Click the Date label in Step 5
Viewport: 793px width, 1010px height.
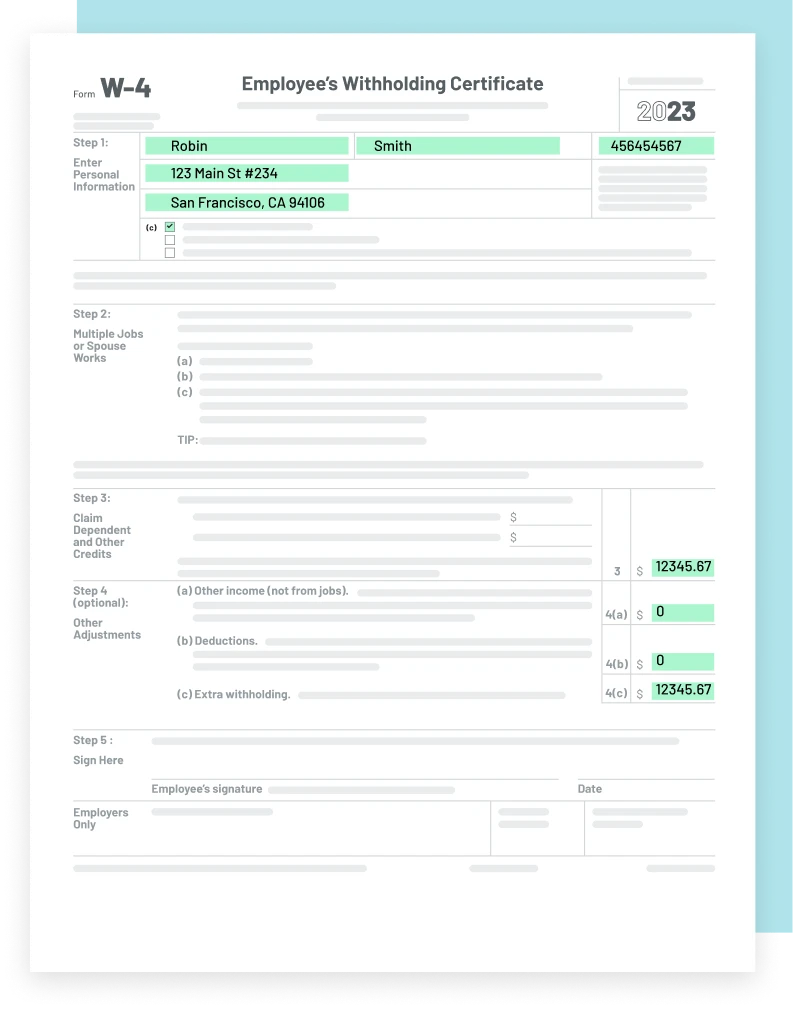pyautogui.click(x=589, y=789)
